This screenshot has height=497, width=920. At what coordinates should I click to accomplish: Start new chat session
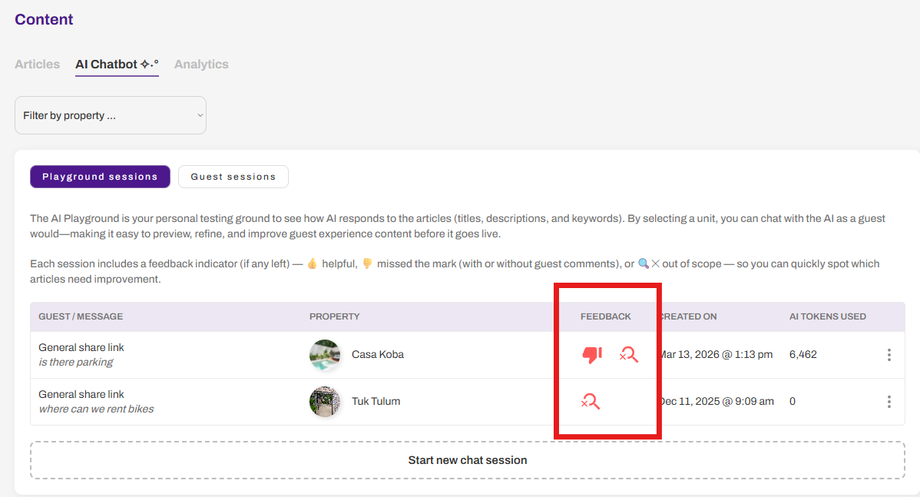[467, 460]
